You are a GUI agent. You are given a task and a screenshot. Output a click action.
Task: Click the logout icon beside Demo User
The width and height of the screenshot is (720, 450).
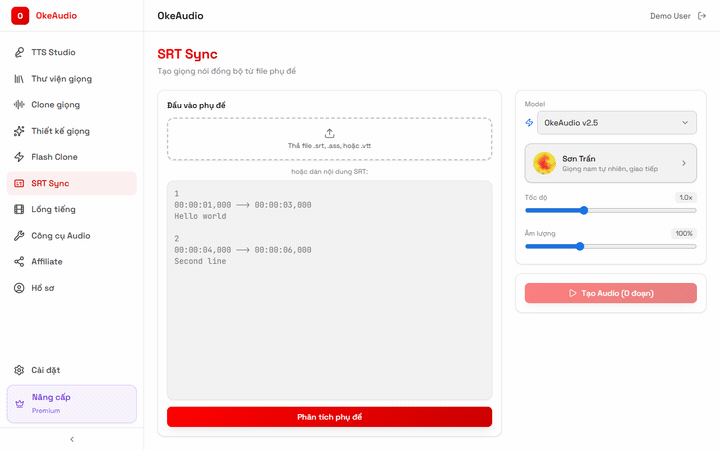click(x=701, y=16)
